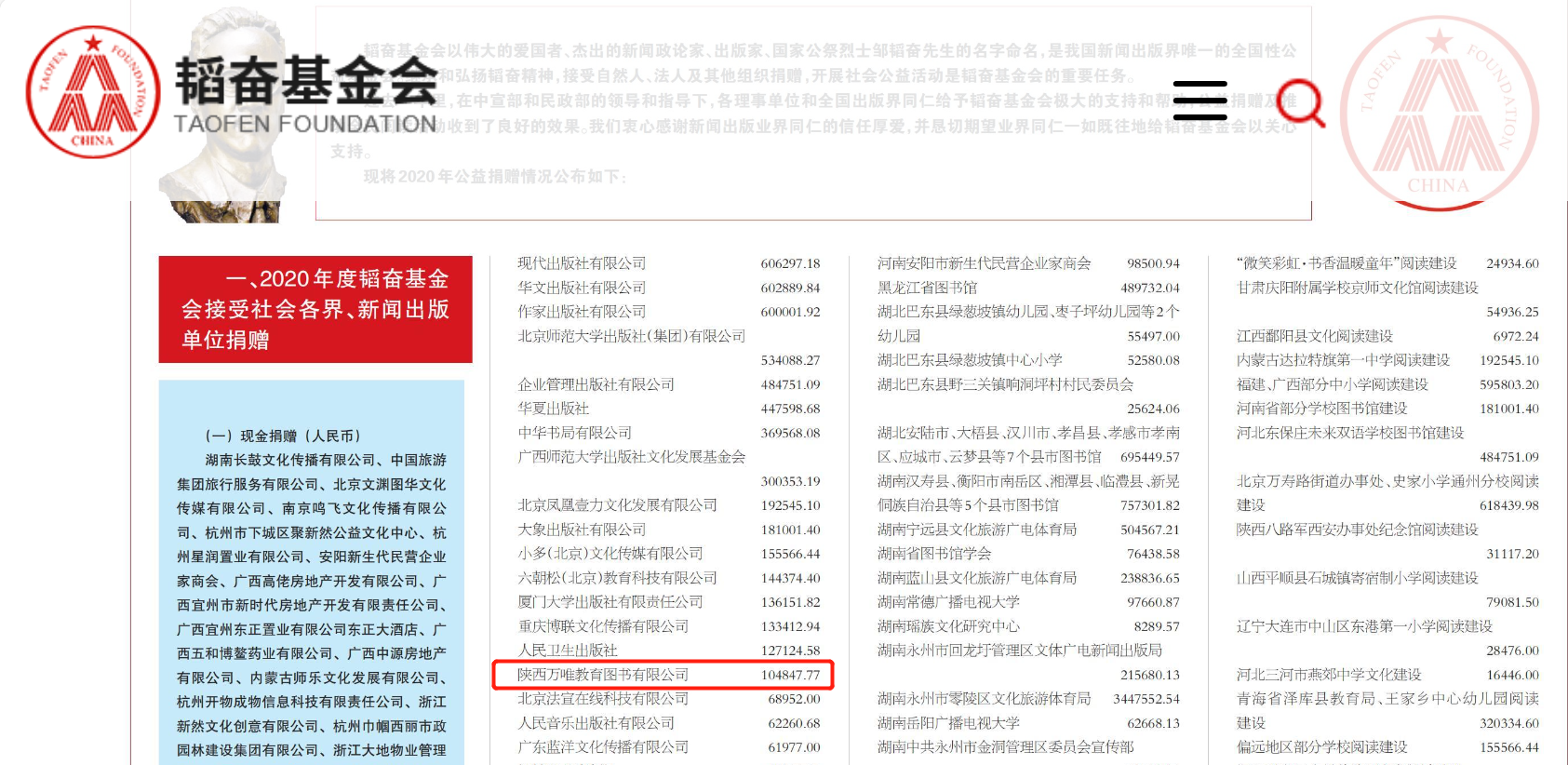1568x765 pixels.
Task: Select 北京师范大学出版社(集团)有限公司
Action: click(632, 336)
